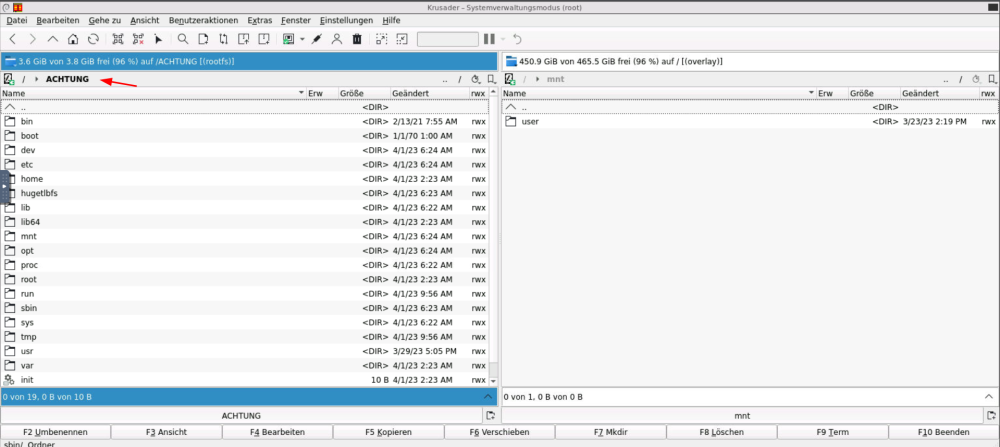Image resolution: width=1000 pixels, height=447 pixels.
Task: Click the F8 Löschen button
Action: point(721,432)
